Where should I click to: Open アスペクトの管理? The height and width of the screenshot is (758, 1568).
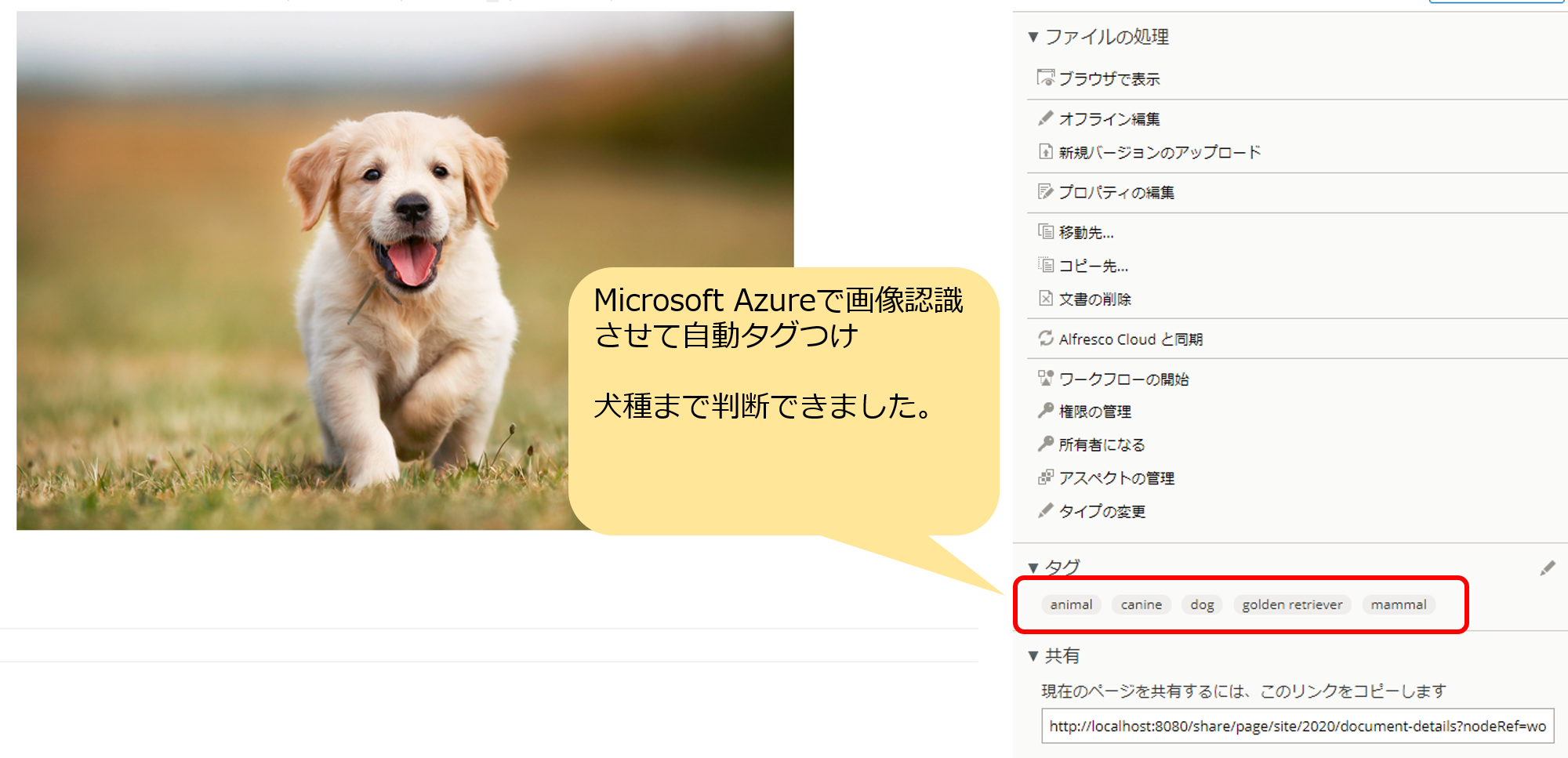point(1116,477)
